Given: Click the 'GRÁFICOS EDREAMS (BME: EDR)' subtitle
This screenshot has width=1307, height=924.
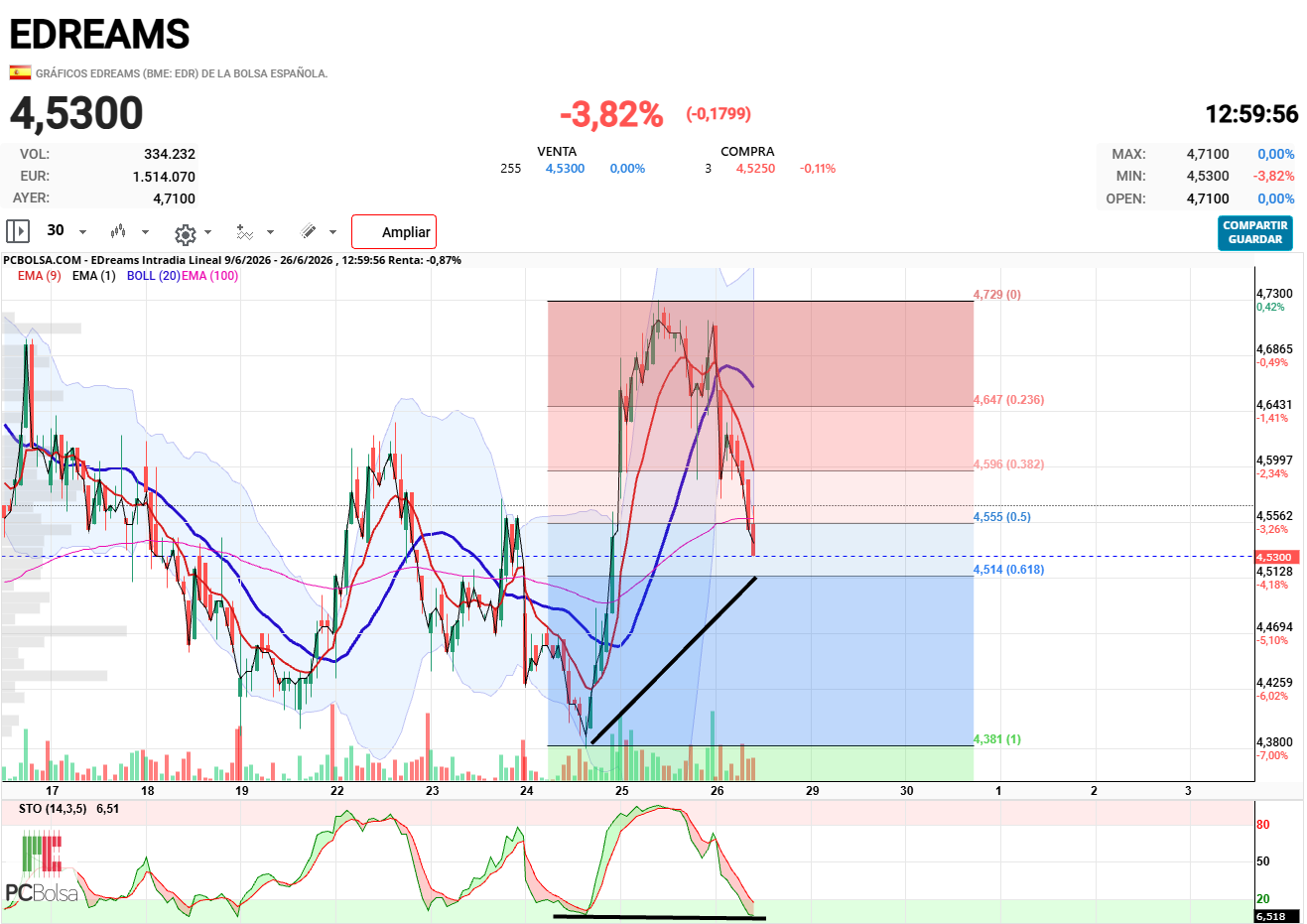Looking at the screenshot, I should click(x=182, y=73).
